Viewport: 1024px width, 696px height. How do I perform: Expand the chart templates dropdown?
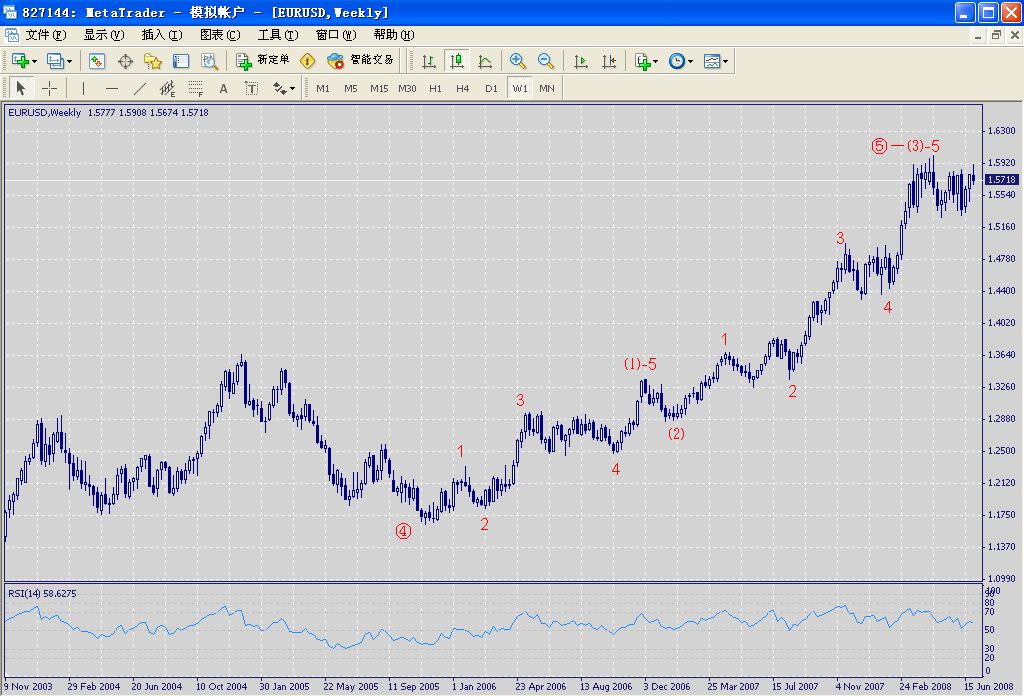pos(726,62)
